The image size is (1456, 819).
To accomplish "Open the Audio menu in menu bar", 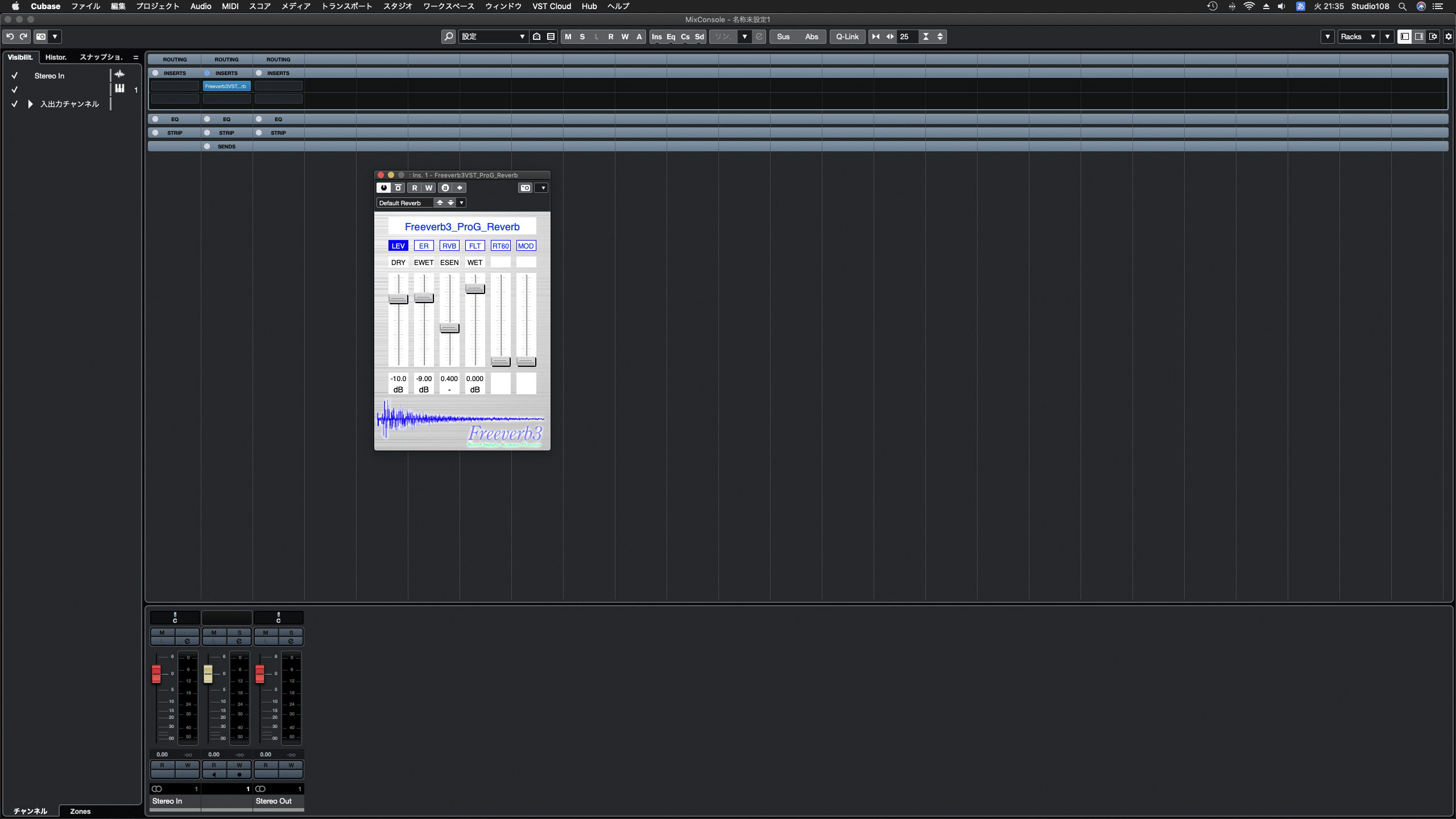I will point(201,6).
